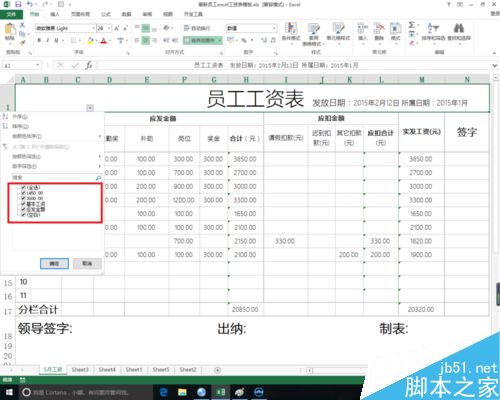This screenshot has height=400, width=500.
Task: Toggle the 1450.00 filter checkbox
Action: pos(23,193)
